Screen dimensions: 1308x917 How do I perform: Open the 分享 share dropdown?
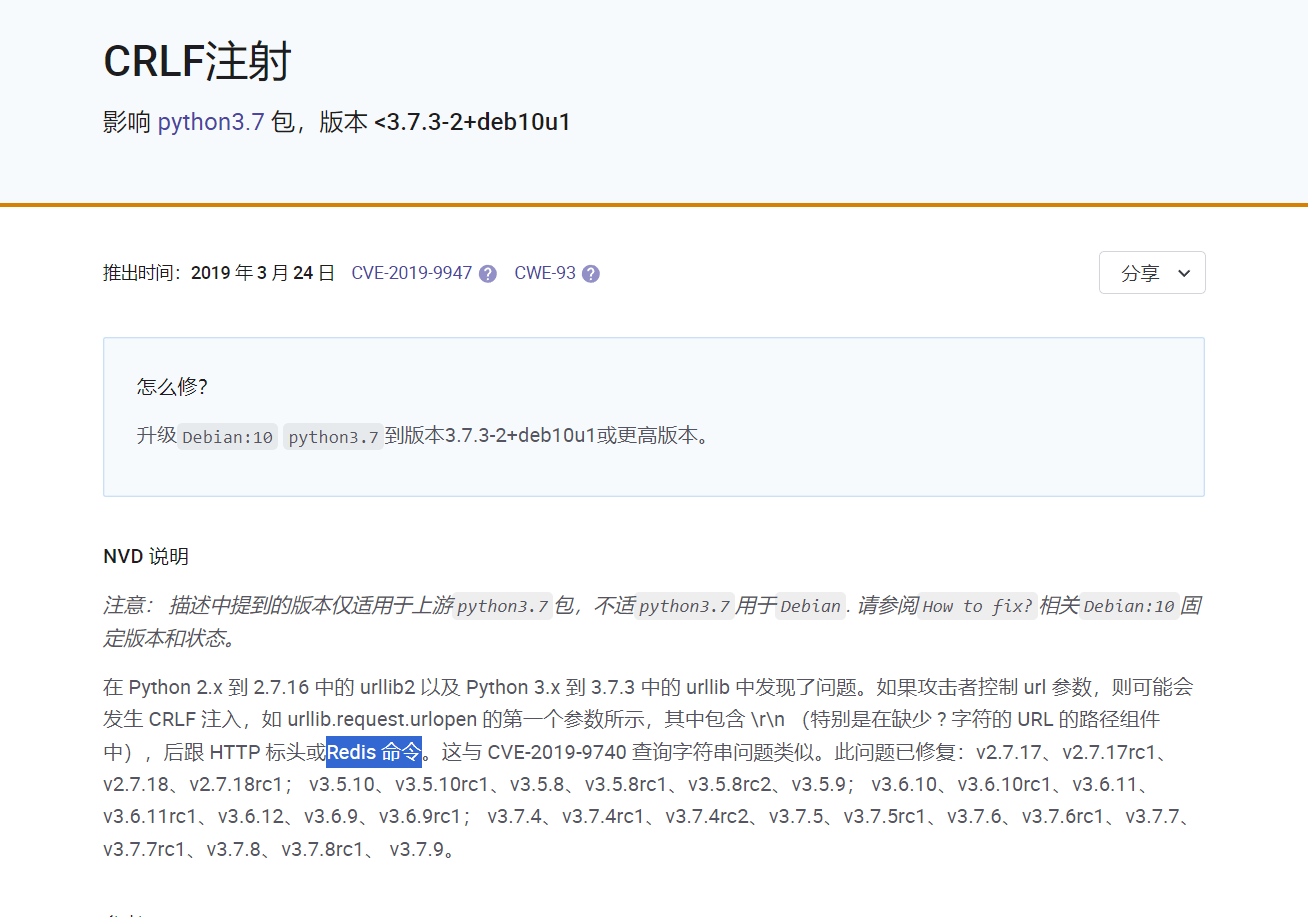pos(1152,272)
